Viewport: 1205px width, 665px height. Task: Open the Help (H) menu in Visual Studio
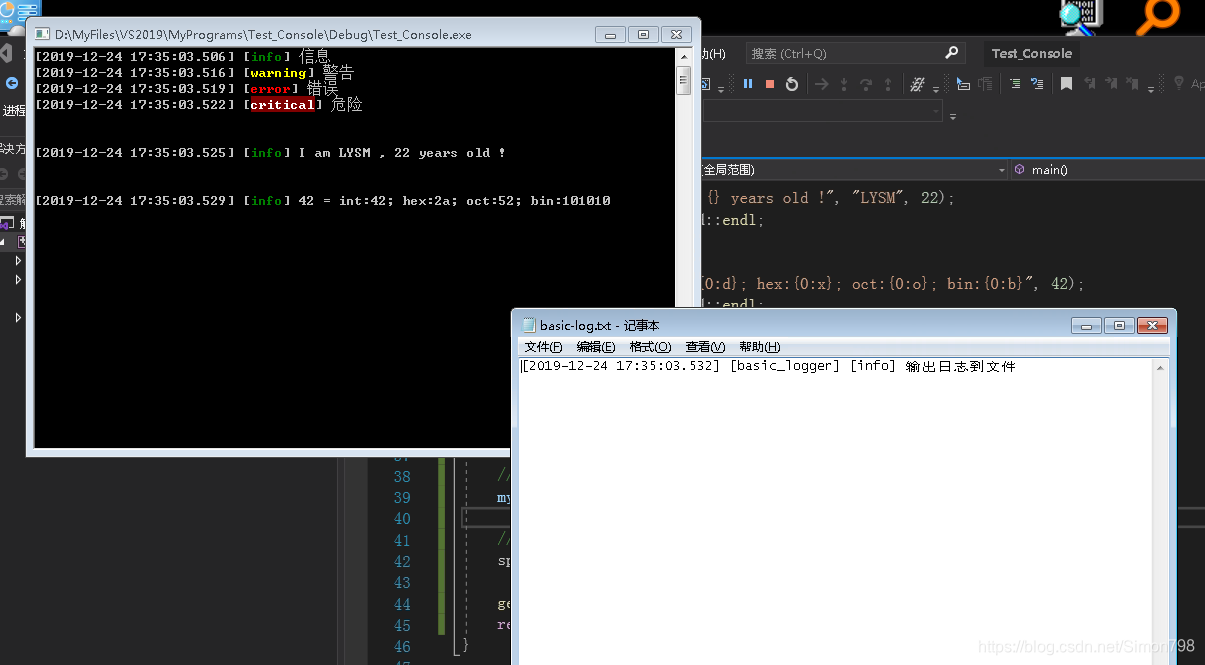(x=712, y=54)
